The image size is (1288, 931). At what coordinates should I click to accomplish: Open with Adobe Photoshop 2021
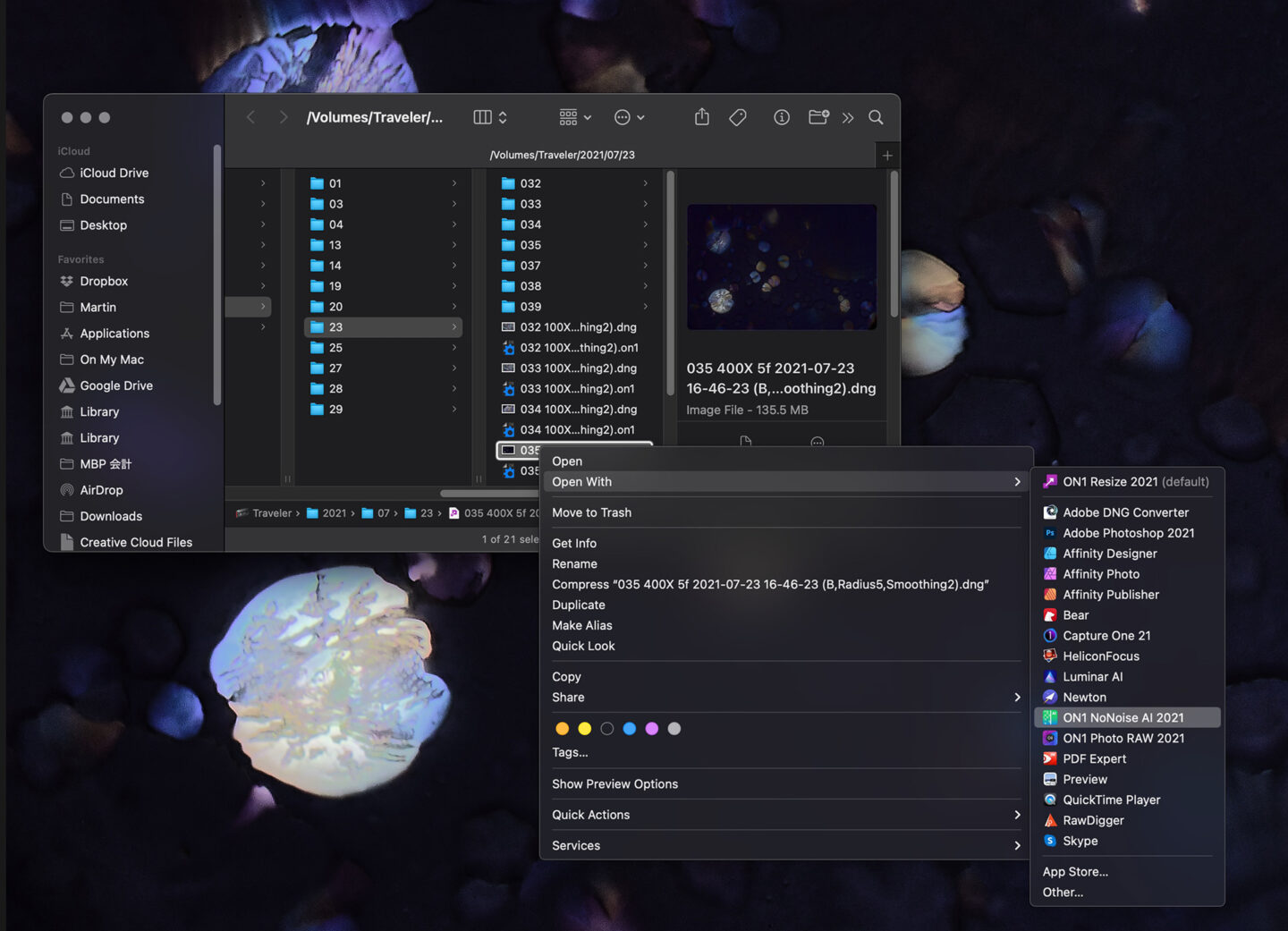click(1128, 533)
